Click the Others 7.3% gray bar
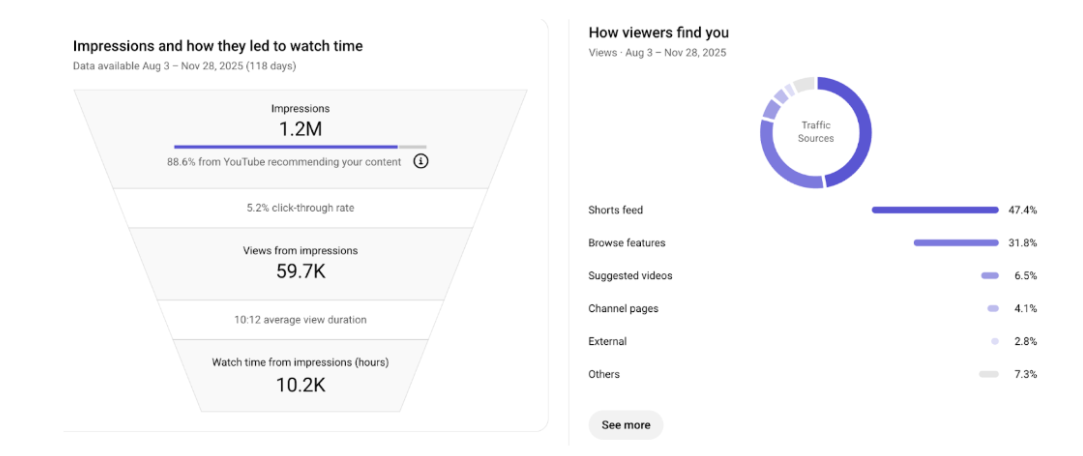Screen dimensions: 1083x456 (989, 375)
